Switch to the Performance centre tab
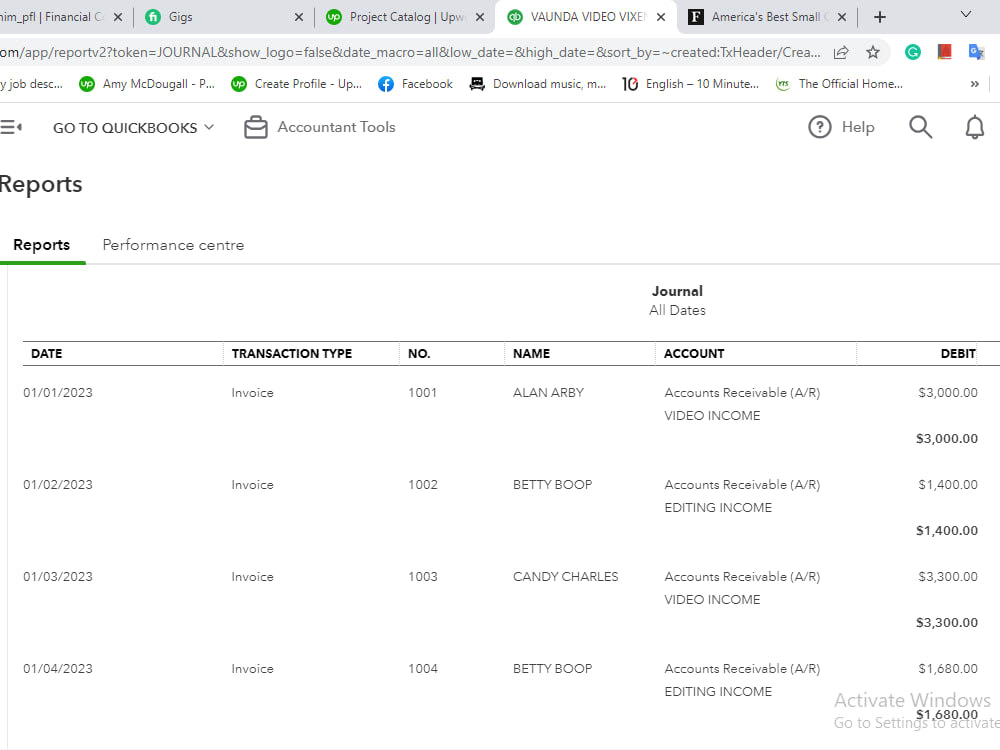Viewport: 1000px width, 750px height. point(173,245)
